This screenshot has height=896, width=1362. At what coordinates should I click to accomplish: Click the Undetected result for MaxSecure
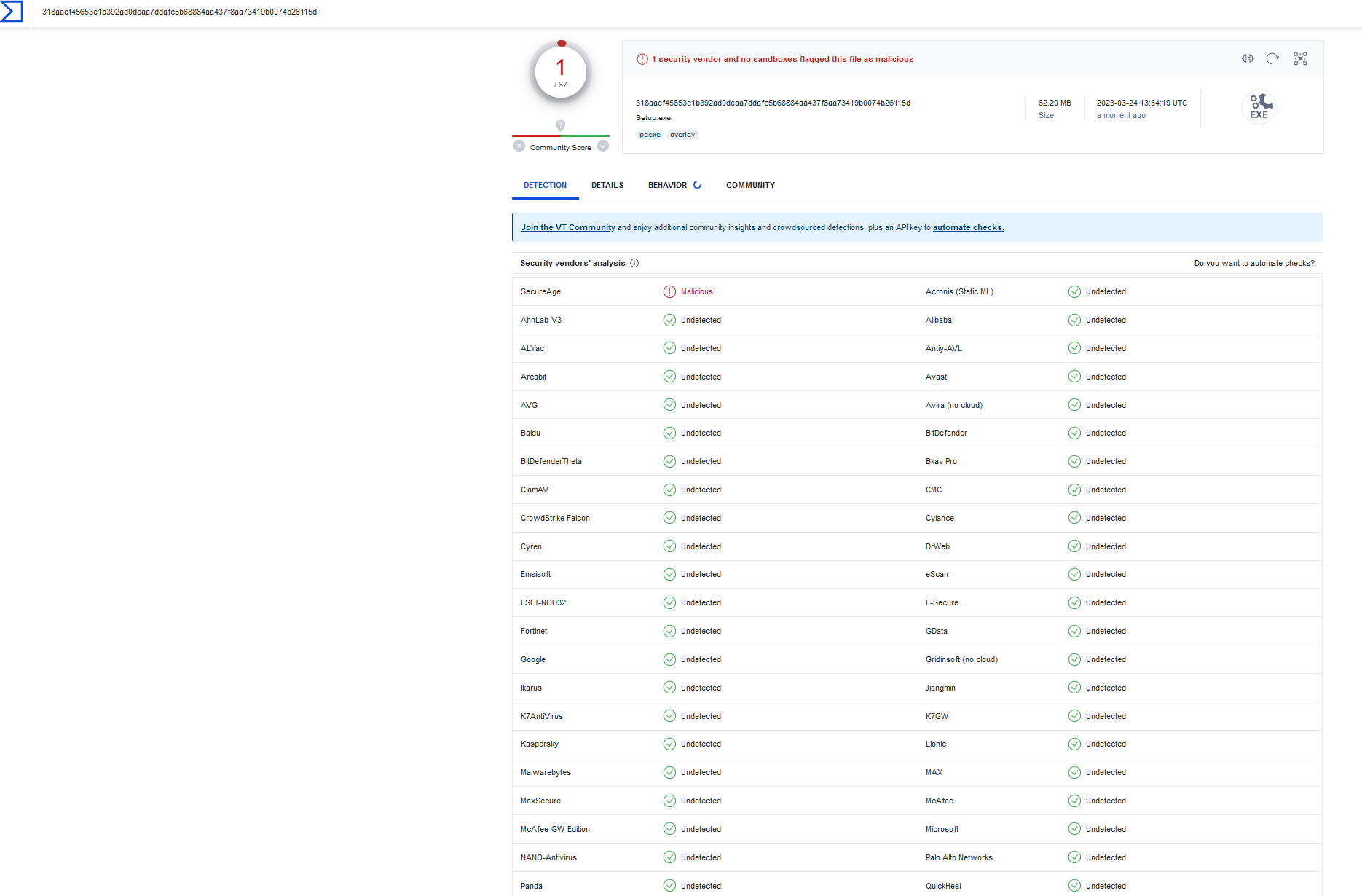[x=701, y=801]
